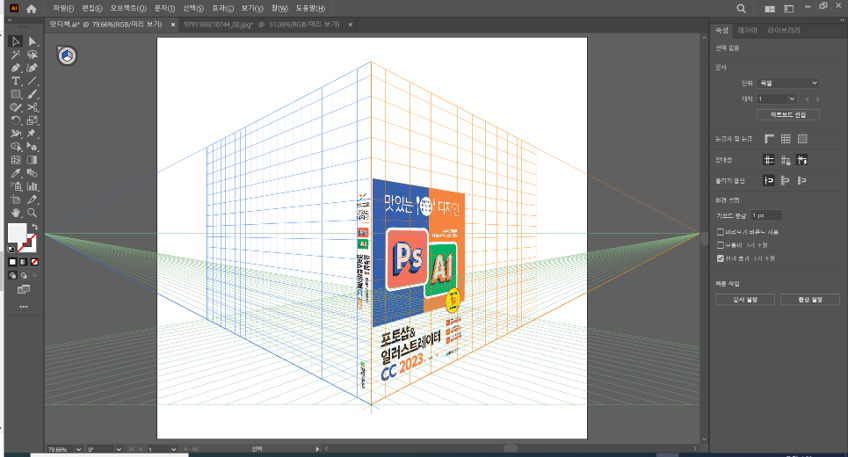Screen dimensions: 848x457
Task: Click the None color button
Action: click(35, 262)
